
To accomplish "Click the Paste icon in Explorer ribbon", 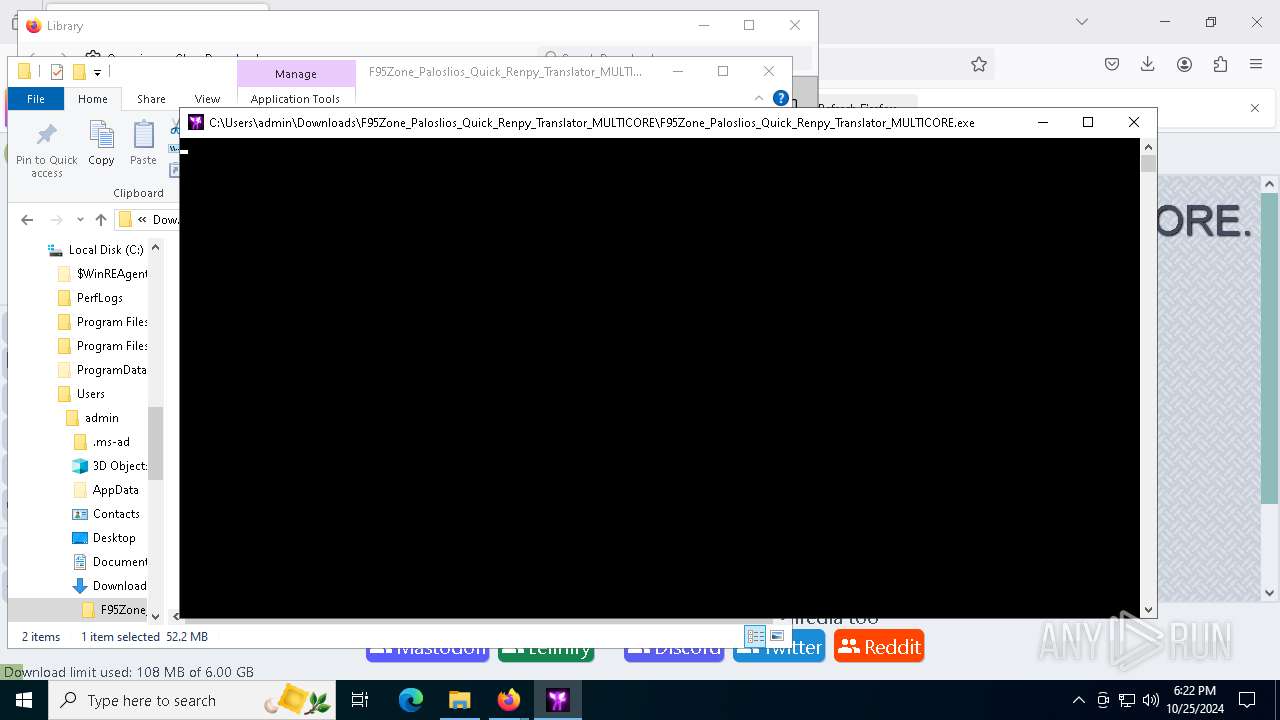I will pos(143,143).
